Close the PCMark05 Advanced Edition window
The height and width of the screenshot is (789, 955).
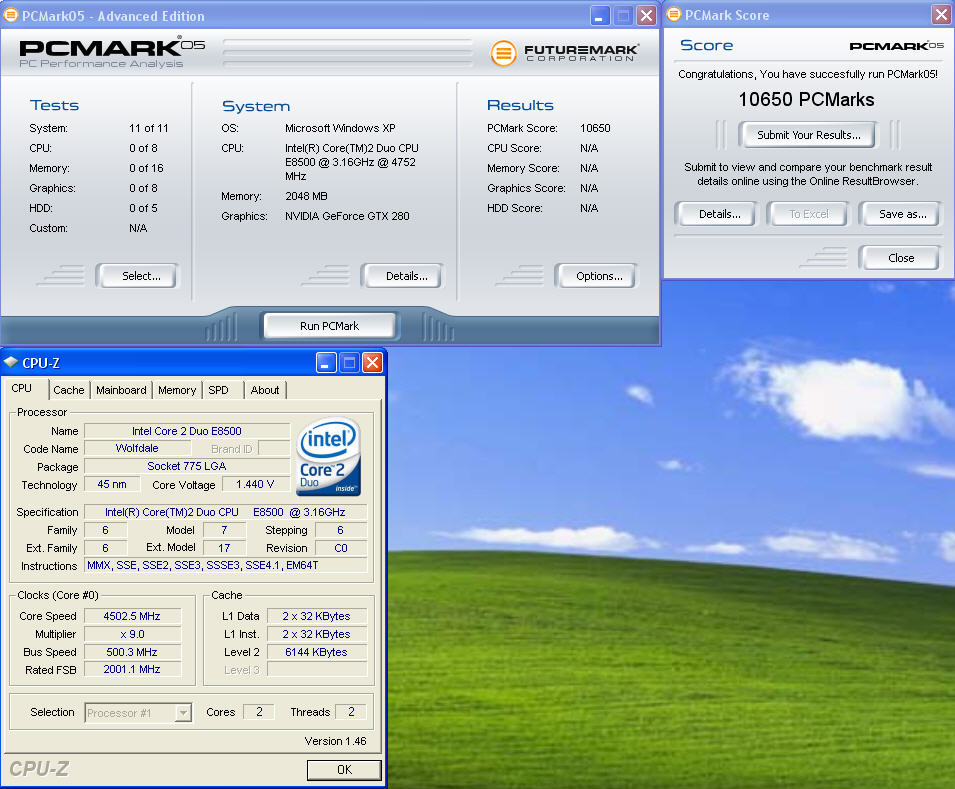pos(646,15)
